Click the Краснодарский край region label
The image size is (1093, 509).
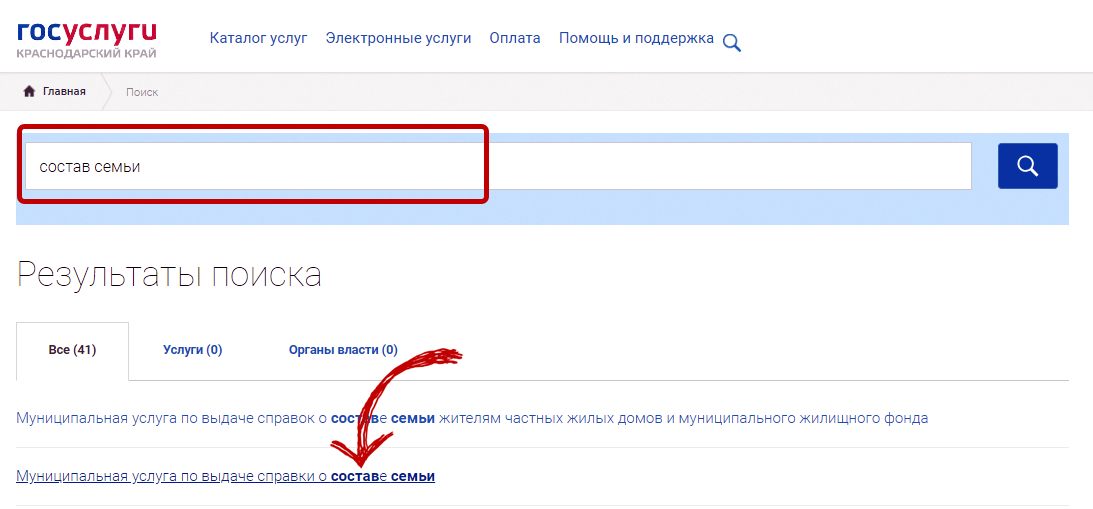[x=86, y=52]
